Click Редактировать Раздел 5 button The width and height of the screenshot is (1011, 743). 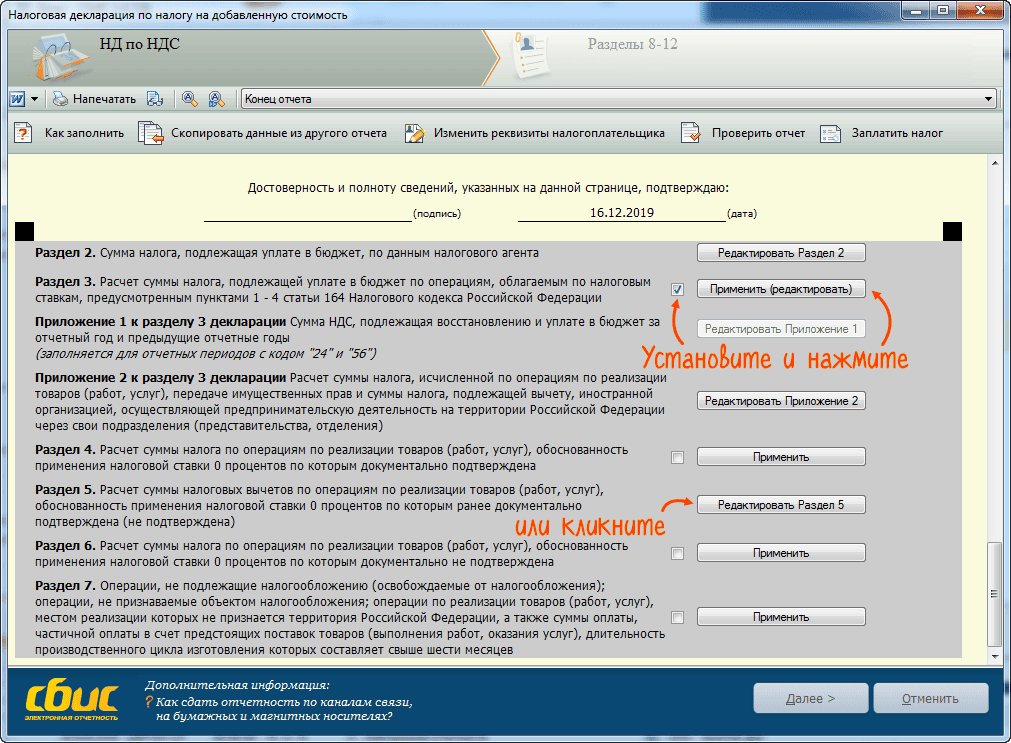click(x=780, y=505)
